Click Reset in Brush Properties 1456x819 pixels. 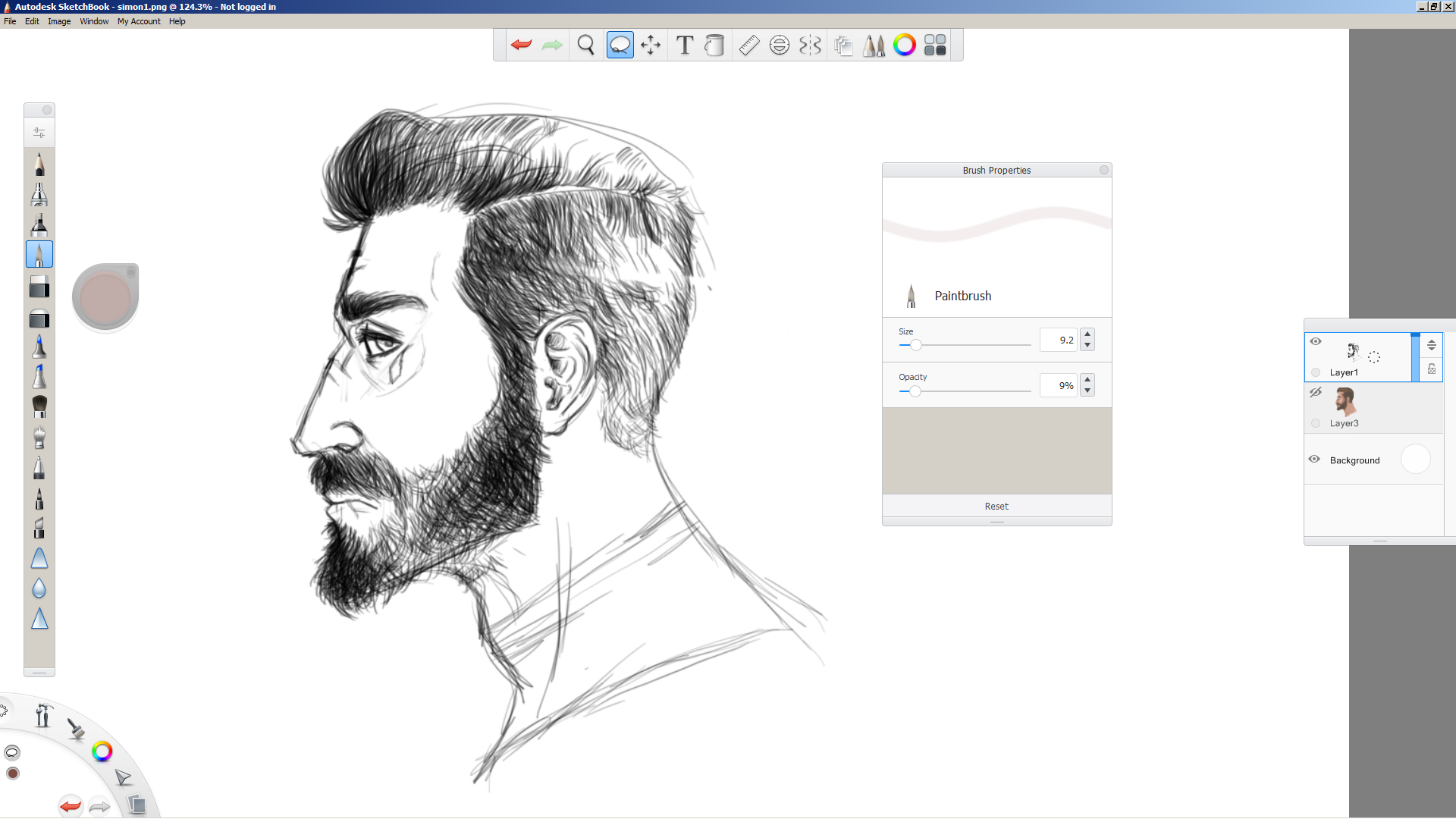pos(996,506)
